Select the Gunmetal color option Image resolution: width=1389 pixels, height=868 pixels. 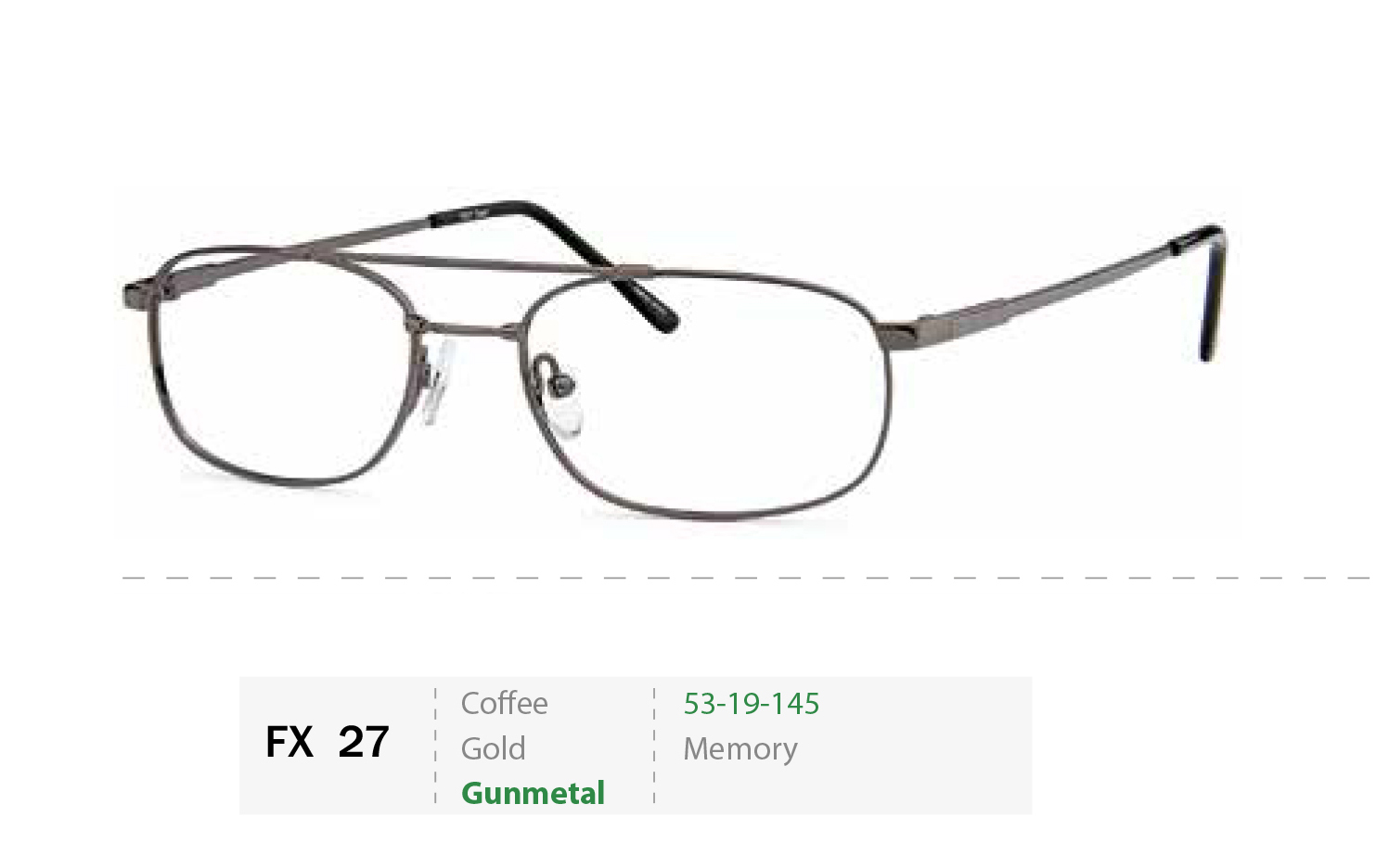[x=533, y=793]
